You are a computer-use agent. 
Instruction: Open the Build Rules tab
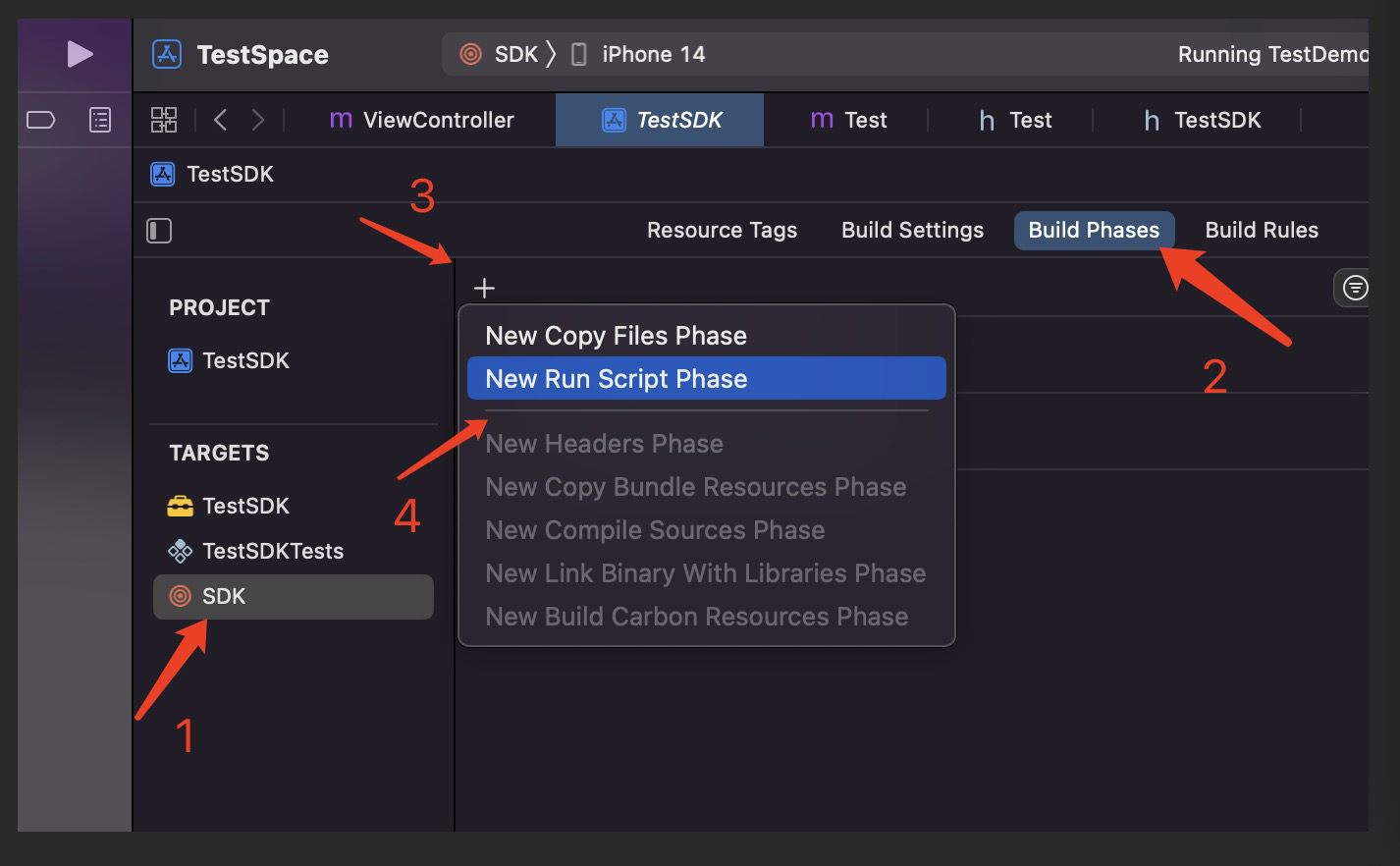click(x=1262, y=230)
